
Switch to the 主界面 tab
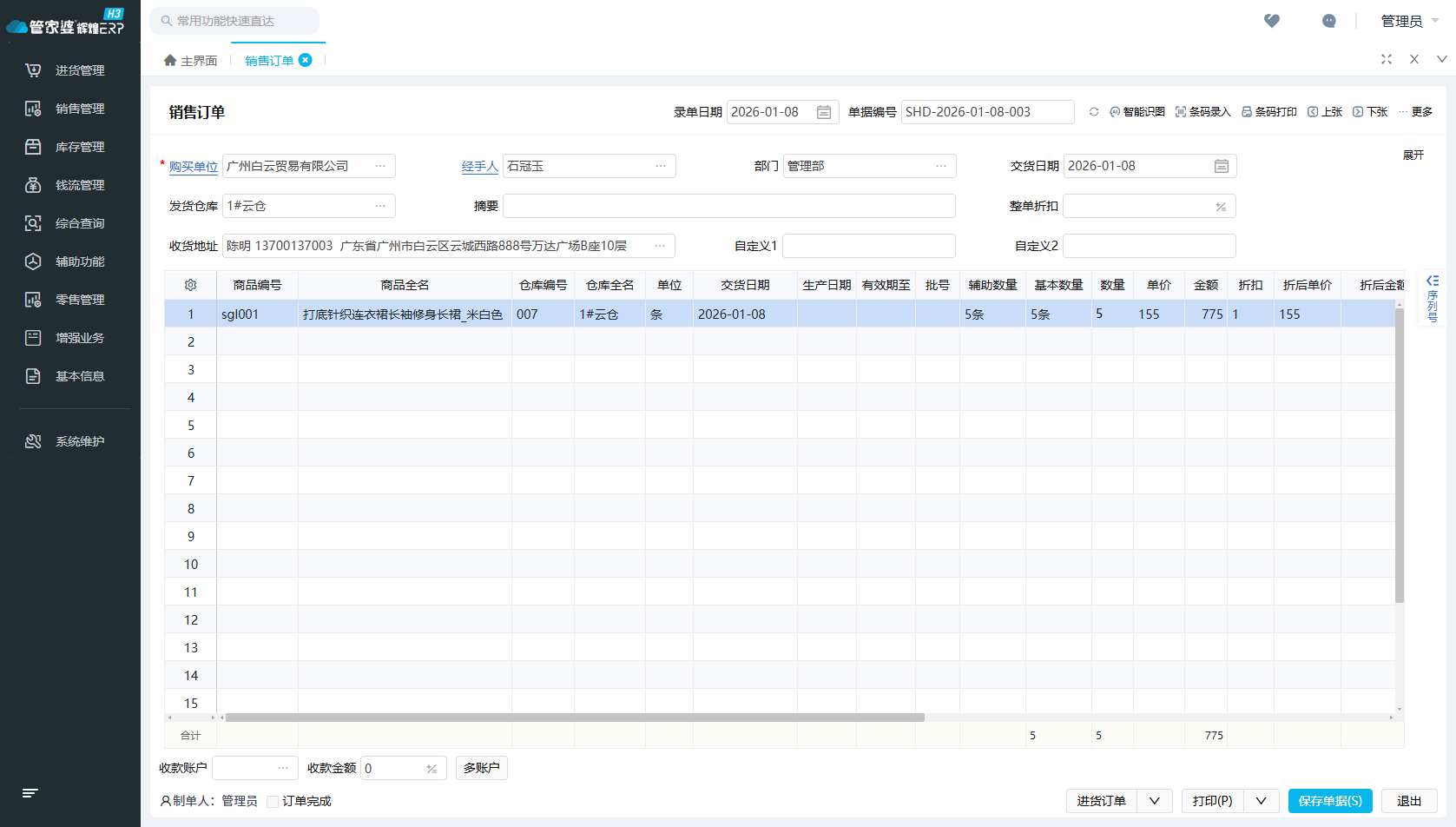(190, 61)
